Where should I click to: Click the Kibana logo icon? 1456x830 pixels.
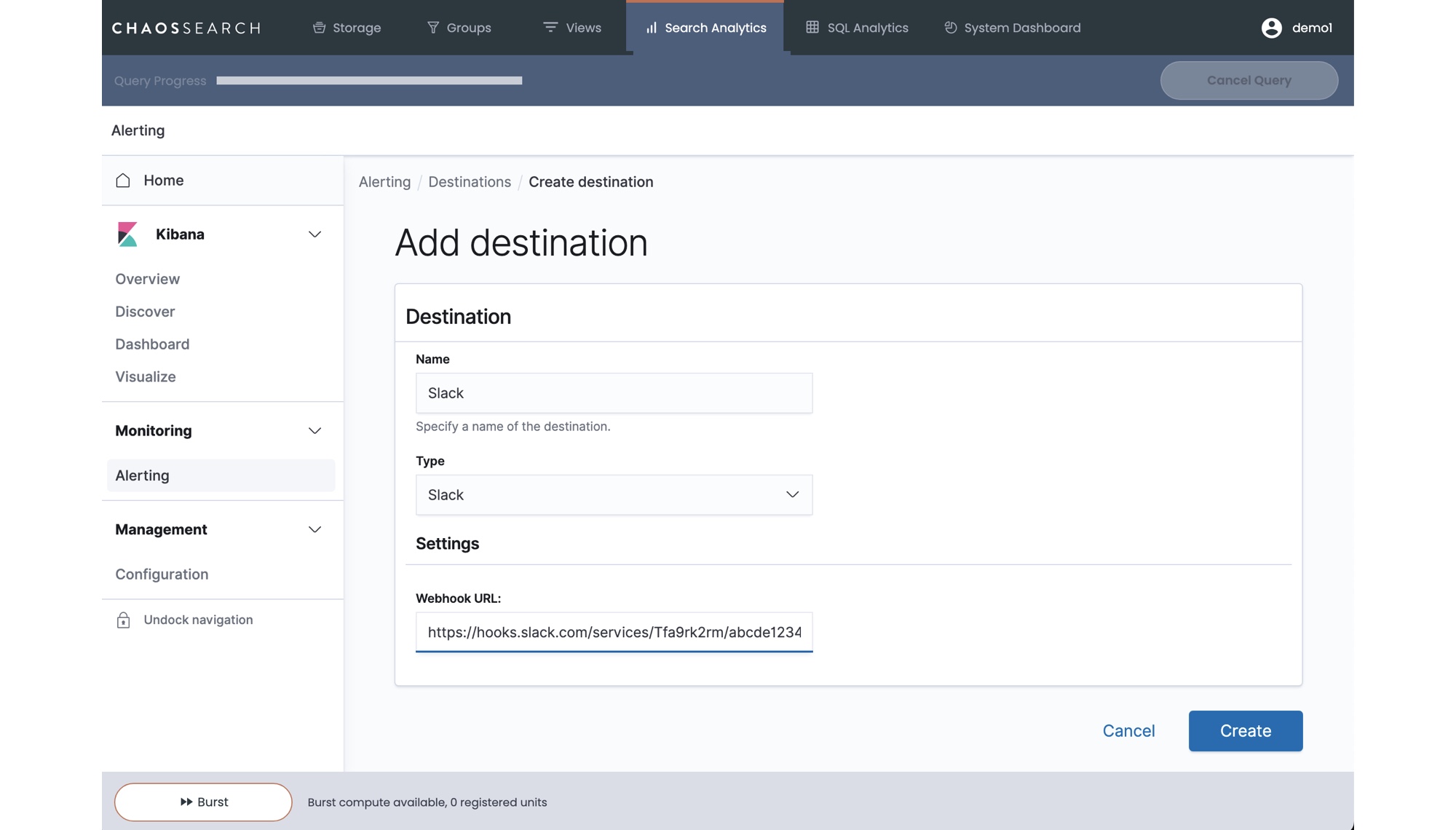(127, 234)
